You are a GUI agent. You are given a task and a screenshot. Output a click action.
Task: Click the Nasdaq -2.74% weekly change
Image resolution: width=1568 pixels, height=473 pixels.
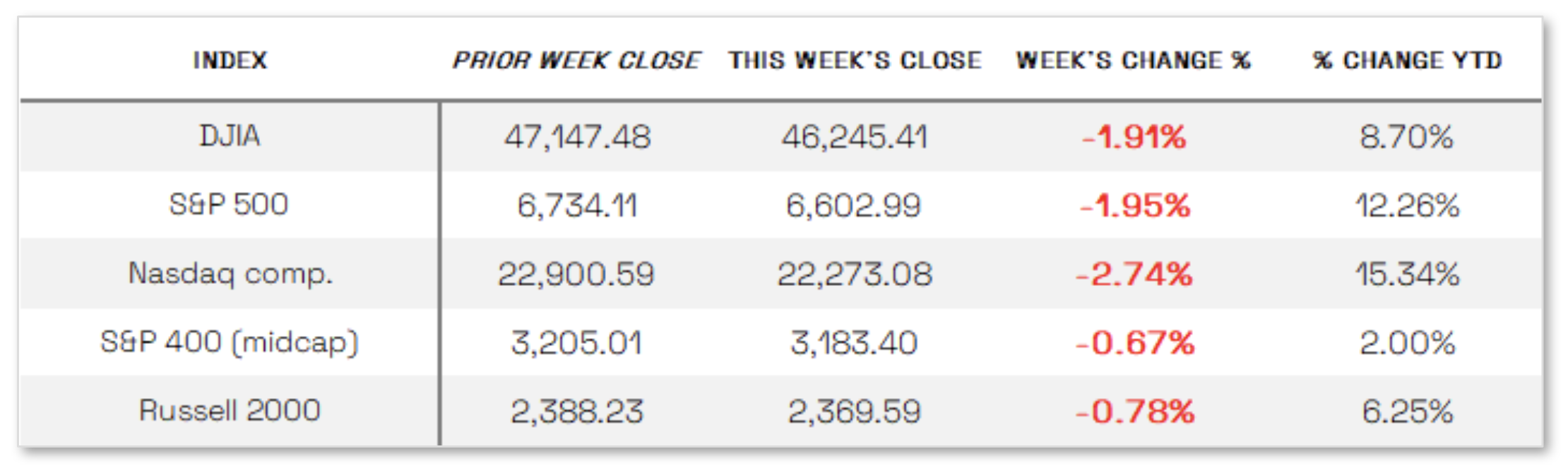[x=1134, y=274]
